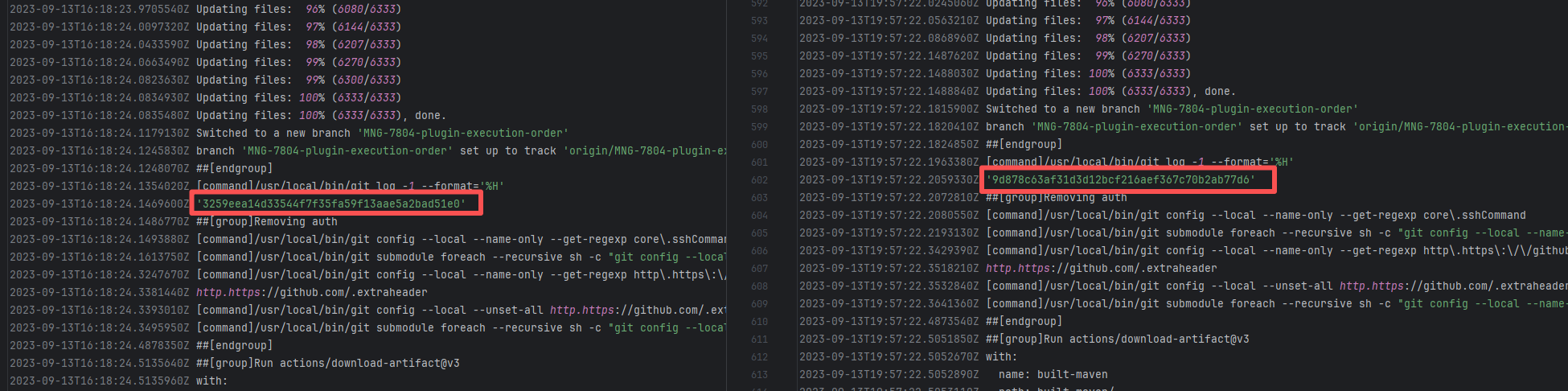1568x391 pixels.
Task: Collapse the 'Removing auth' group in left pane
Action: [x=266, y=222]
